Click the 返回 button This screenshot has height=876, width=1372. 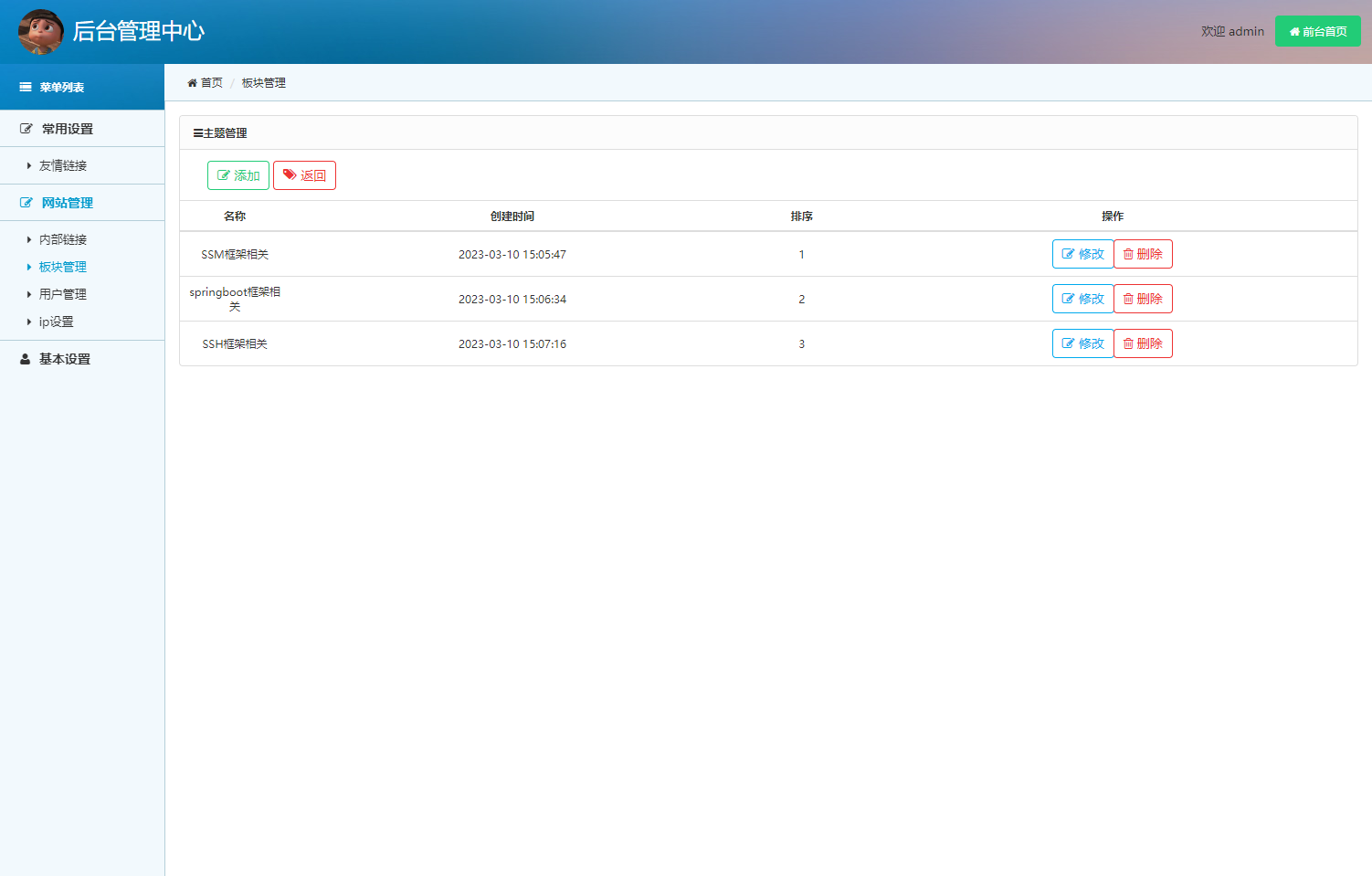[304, 175]
